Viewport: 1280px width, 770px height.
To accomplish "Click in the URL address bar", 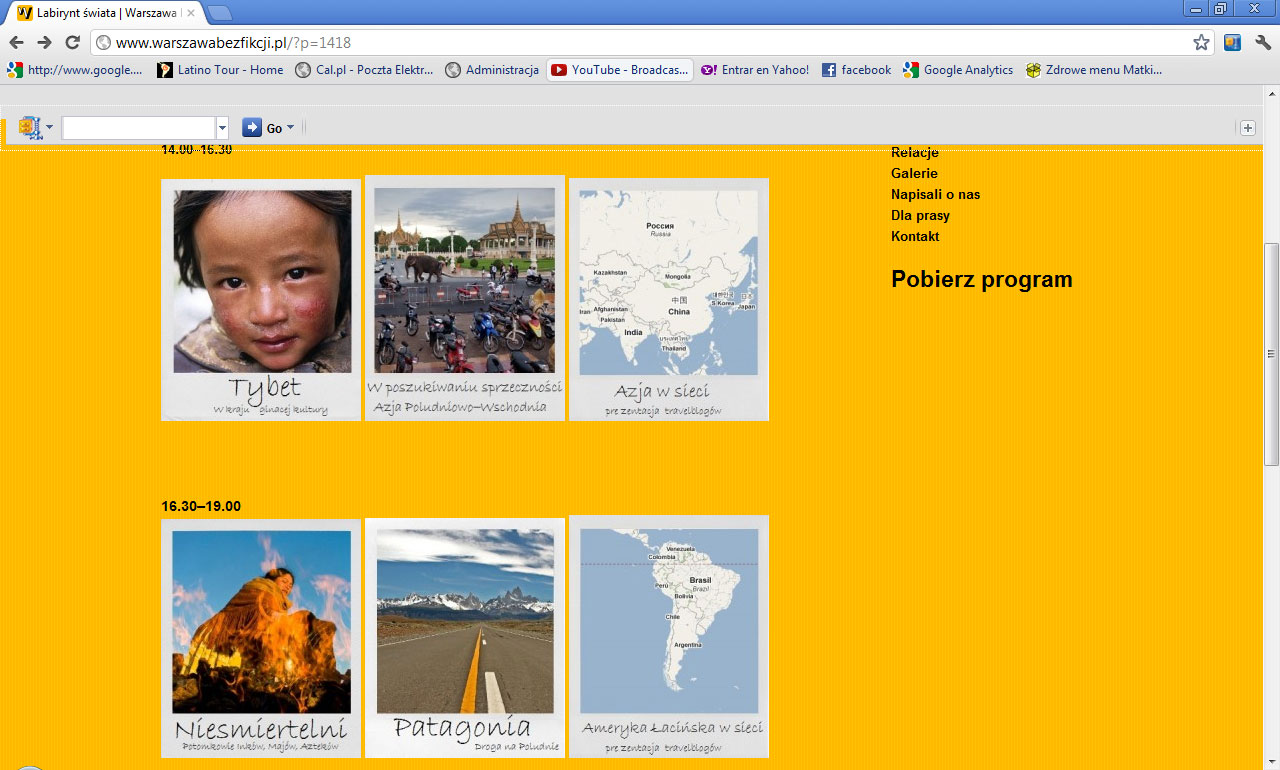I will point(640,42).
